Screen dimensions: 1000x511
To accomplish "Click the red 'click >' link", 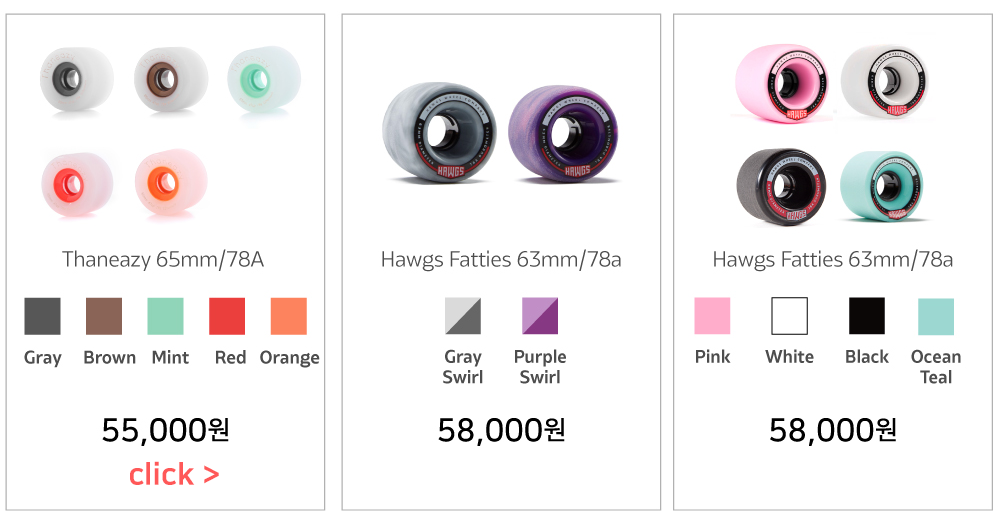I will tap(174, 474).
